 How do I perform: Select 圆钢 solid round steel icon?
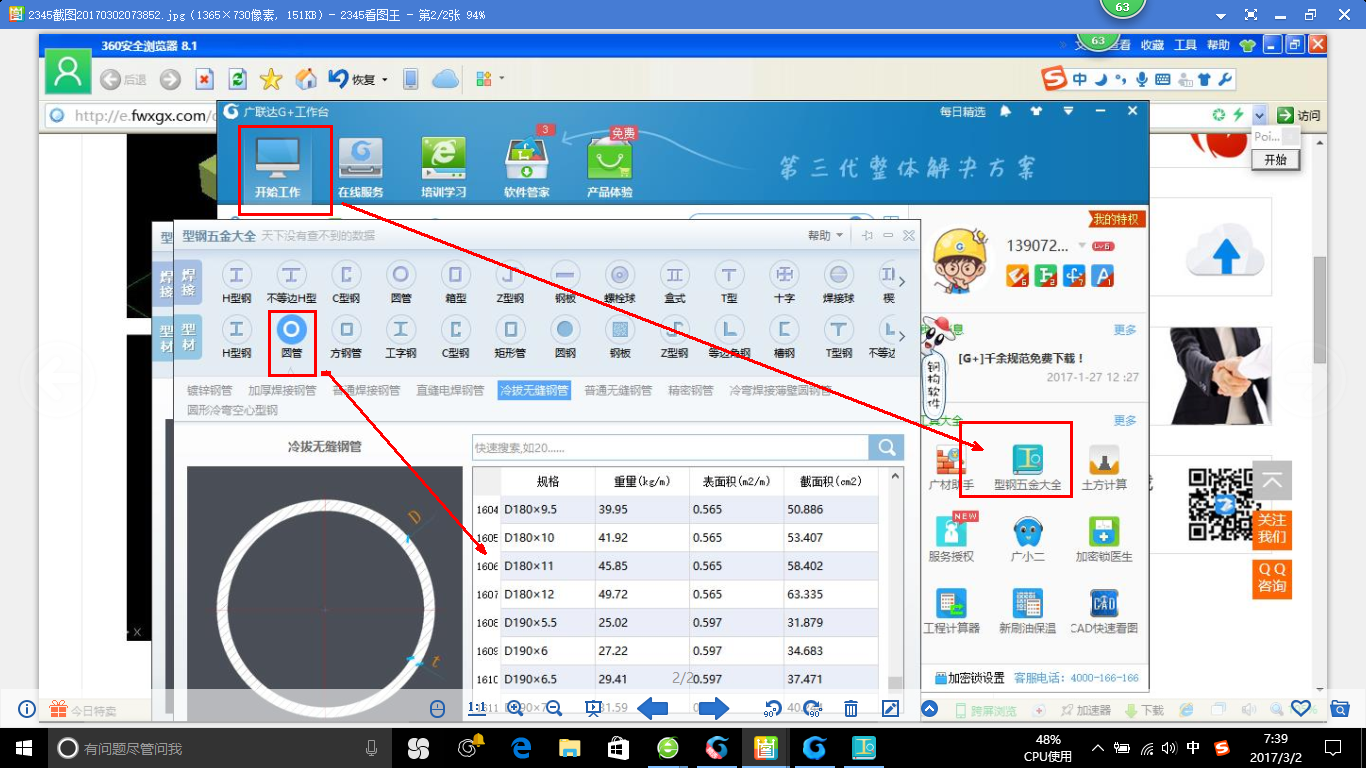pos(565,335)
